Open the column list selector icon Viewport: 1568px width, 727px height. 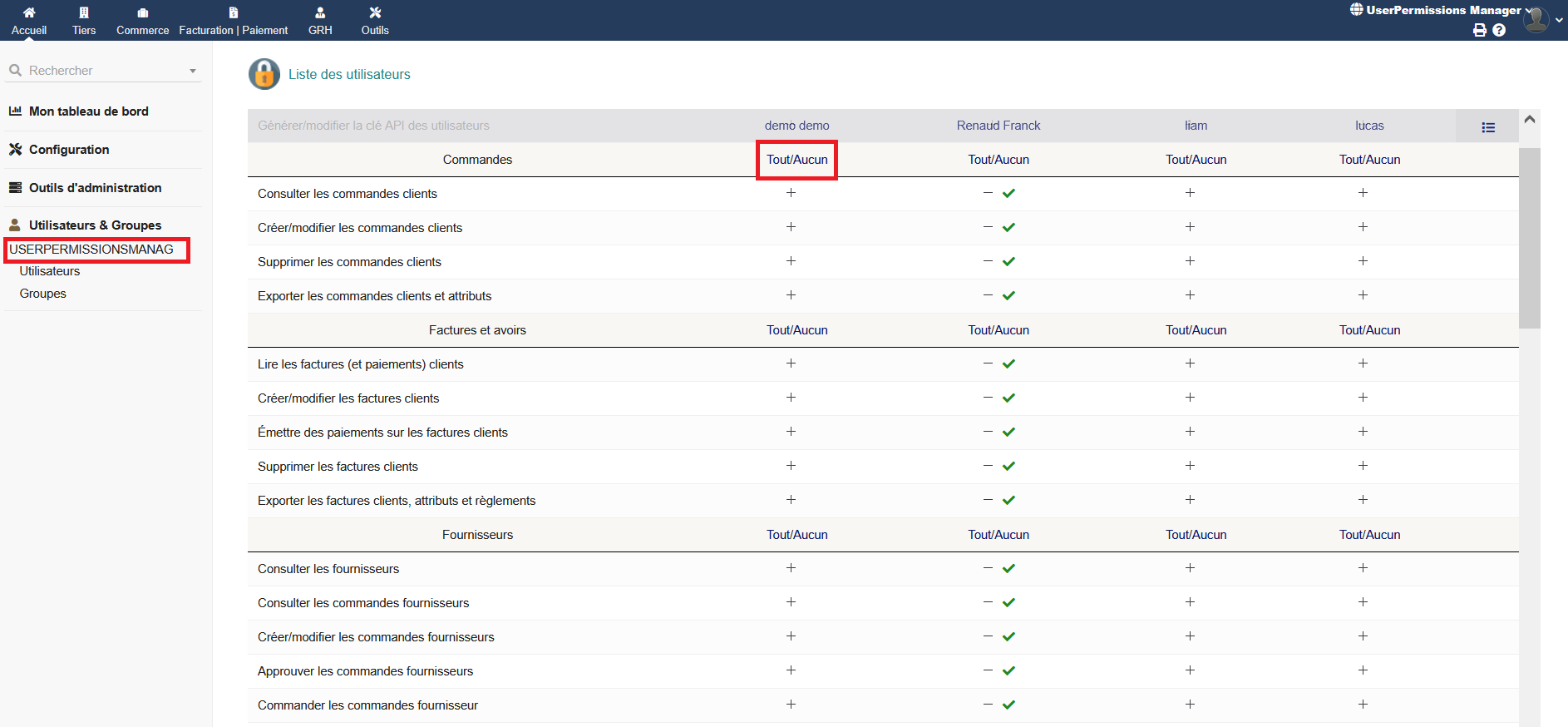[x=1488, y=127]
